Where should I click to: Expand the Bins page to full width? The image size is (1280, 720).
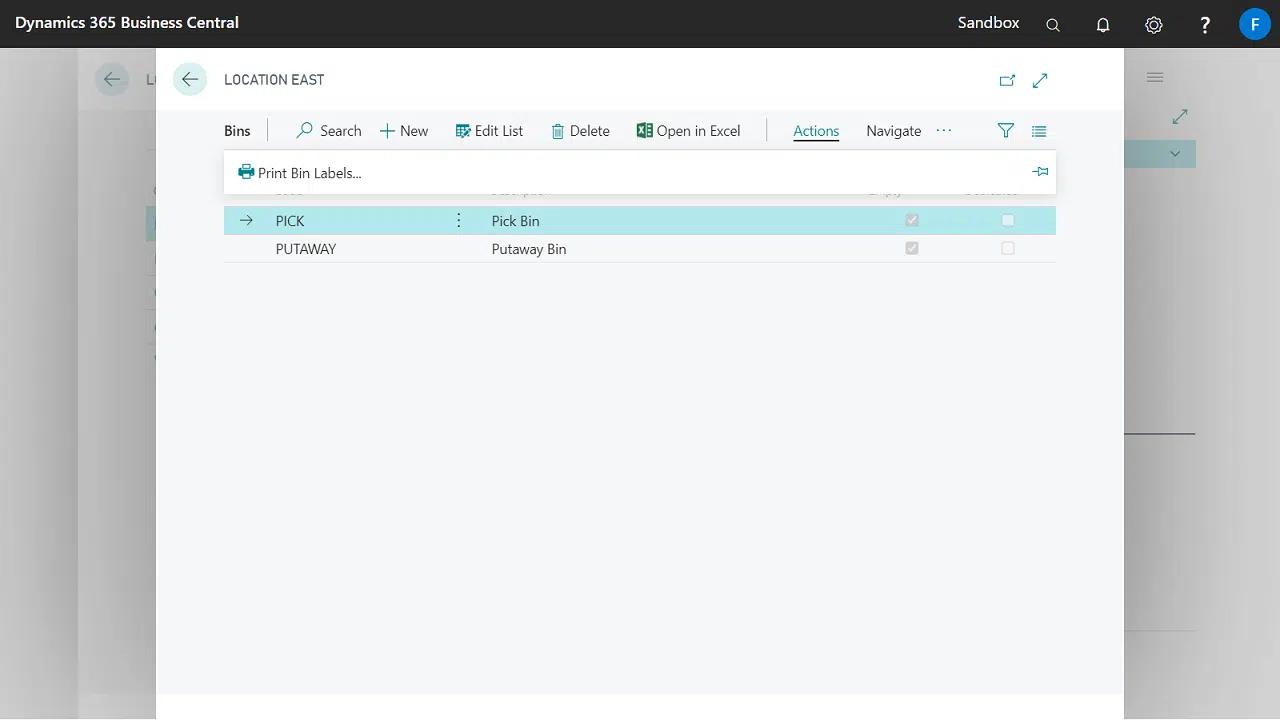[1040, 80]
